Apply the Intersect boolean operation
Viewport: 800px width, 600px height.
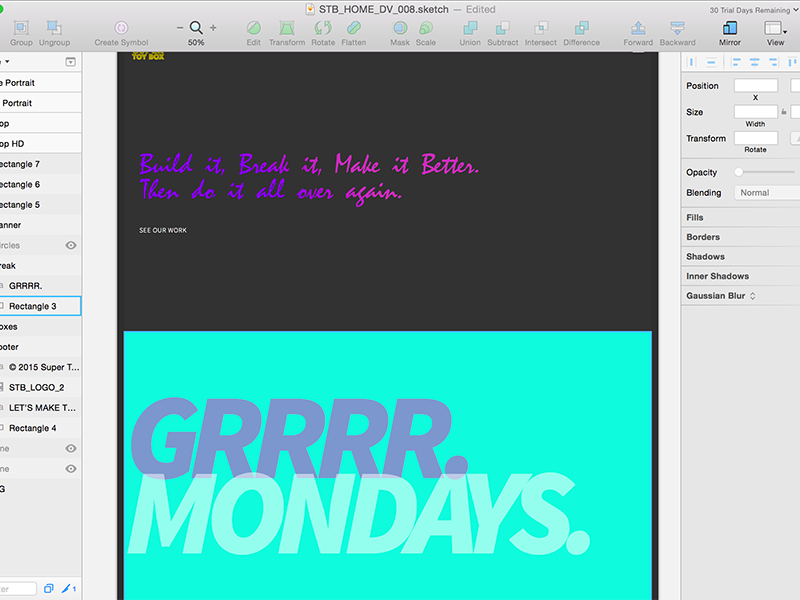tap(541, 33)
